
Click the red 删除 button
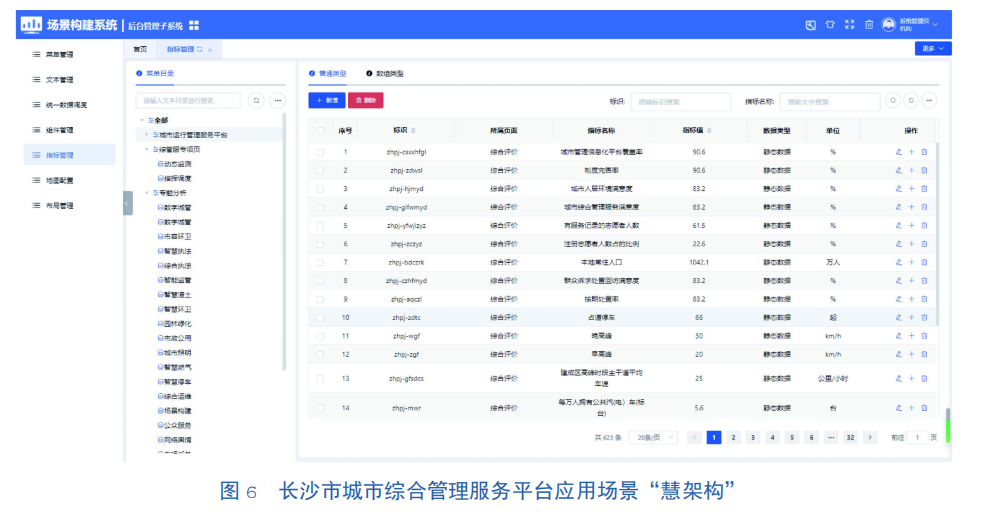(366, 100)
